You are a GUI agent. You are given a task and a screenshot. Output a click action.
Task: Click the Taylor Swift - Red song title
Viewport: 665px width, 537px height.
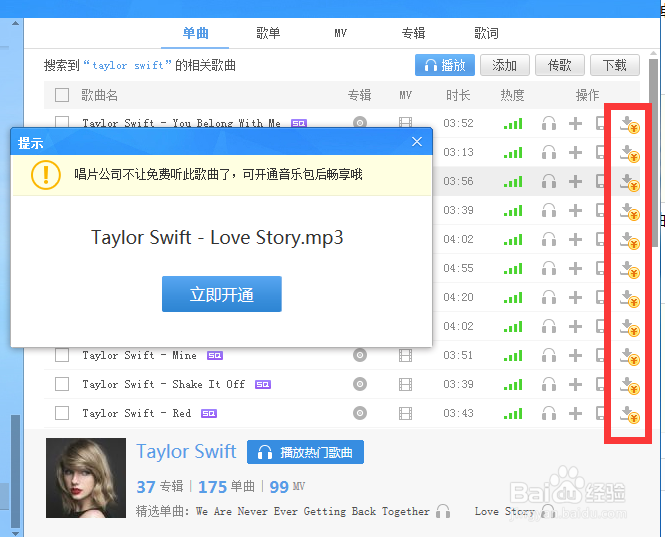click(137, 413)
